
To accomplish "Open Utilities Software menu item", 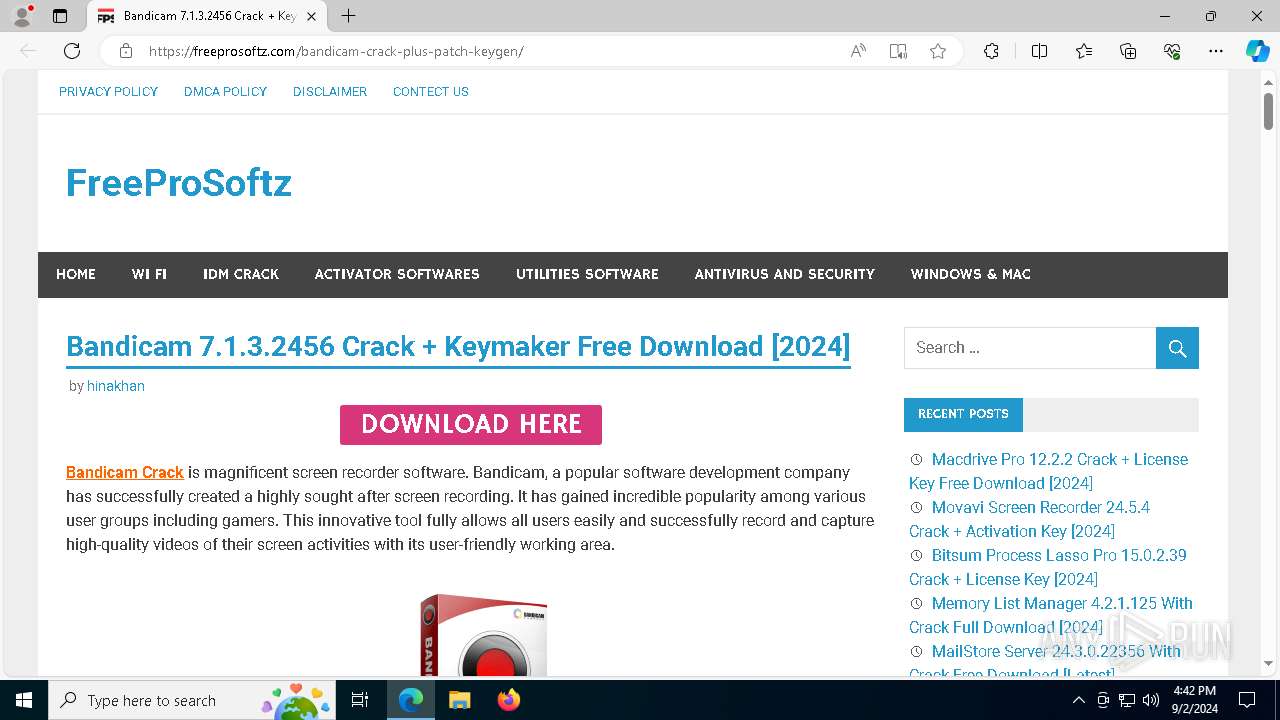I will pos(587,274).
